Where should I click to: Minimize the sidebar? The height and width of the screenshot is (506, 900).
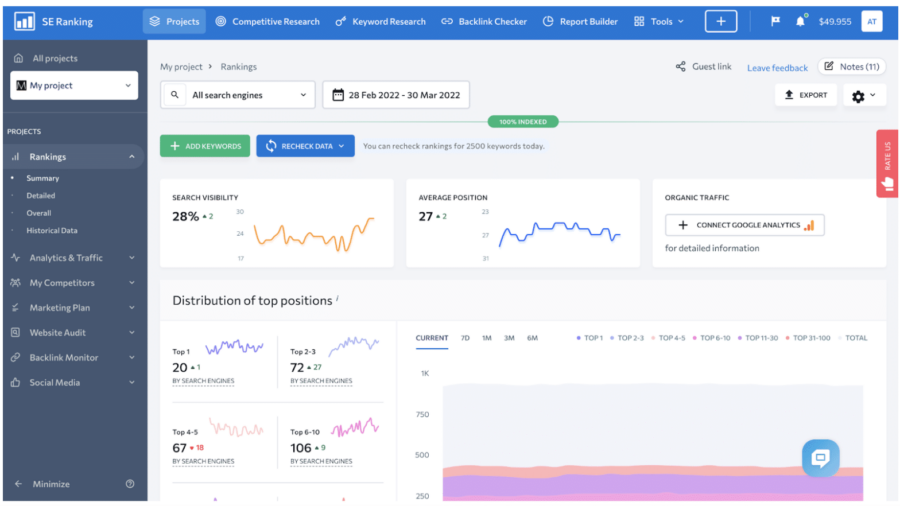[42, 484]
